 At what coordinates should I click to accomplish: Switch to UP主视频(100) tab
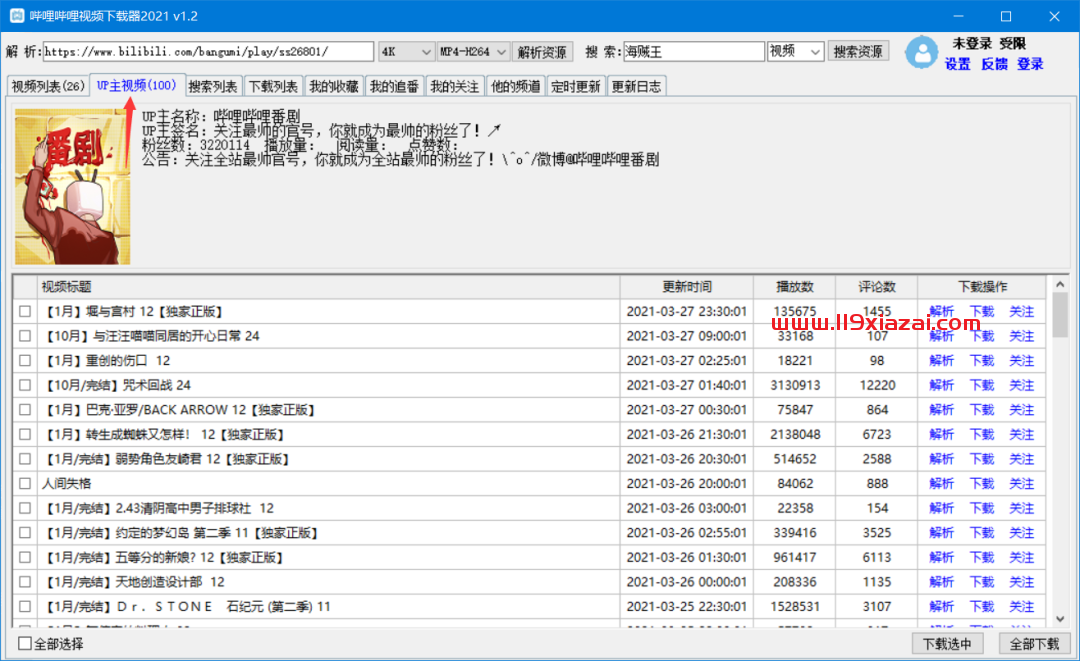pyautogui.click(x=136, y=85)
